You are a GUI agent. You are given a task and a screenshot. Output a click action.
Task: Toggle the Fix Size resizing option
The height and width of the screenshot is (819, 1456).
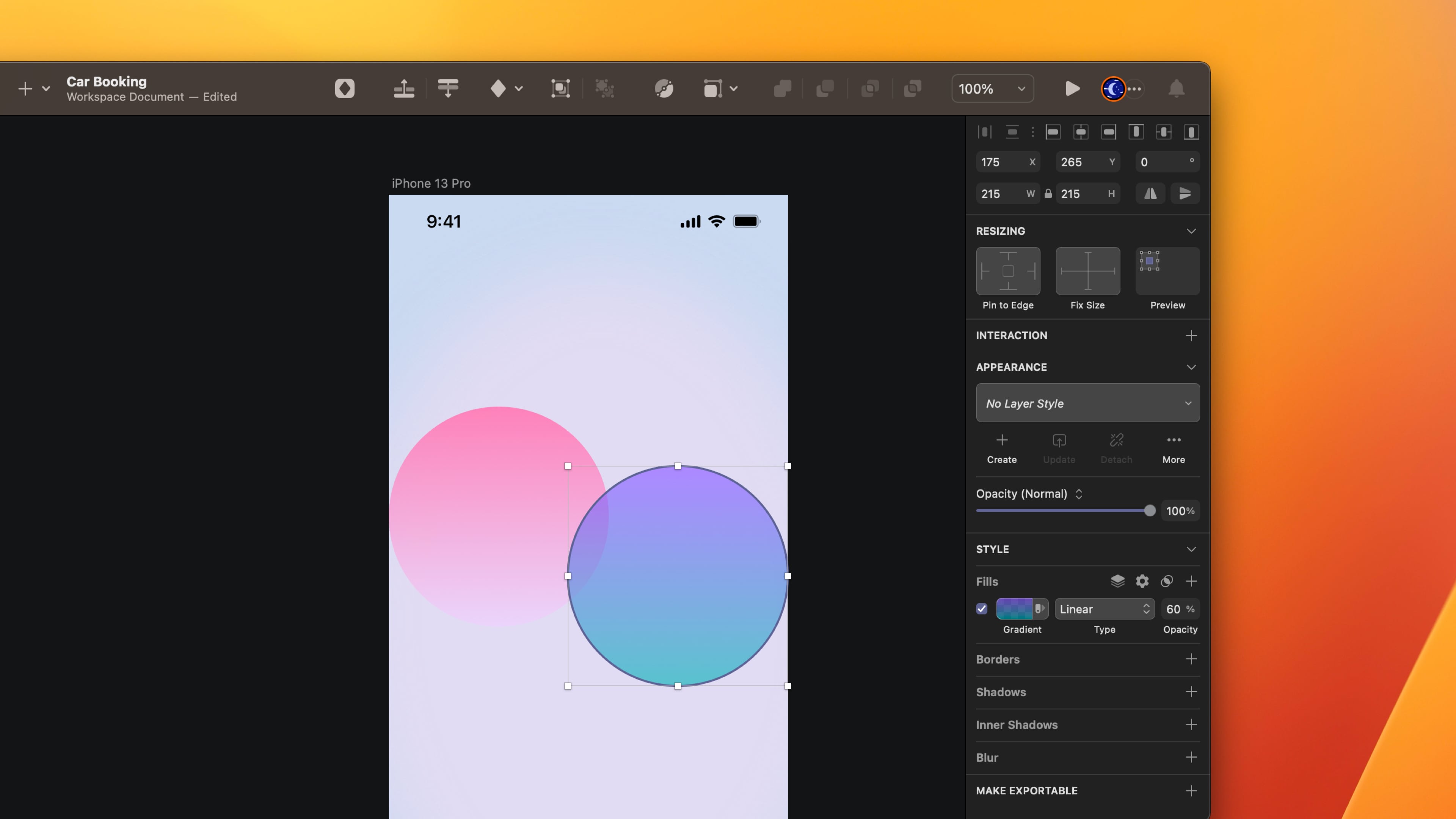[1087, 271]
